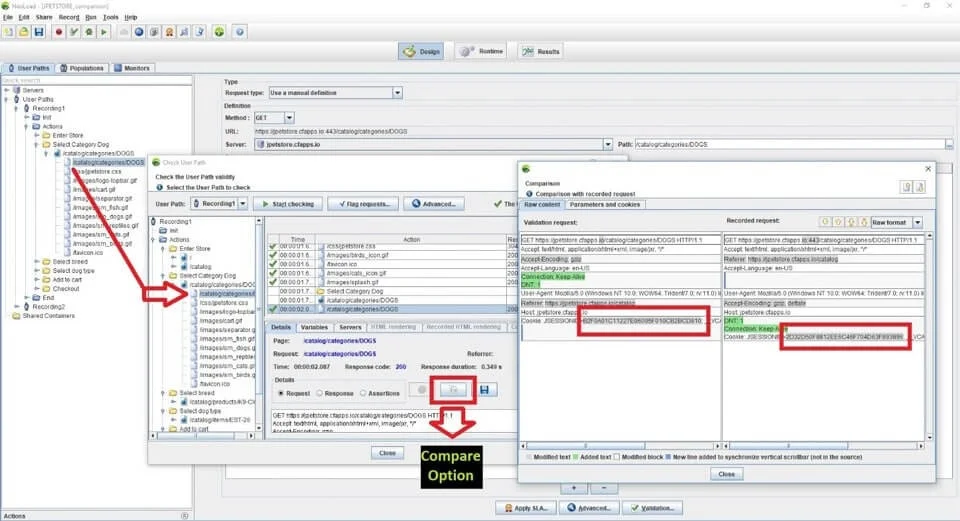Select /images/splash.gif row in results table
The image size is (960, 521).
coord(392,282)
